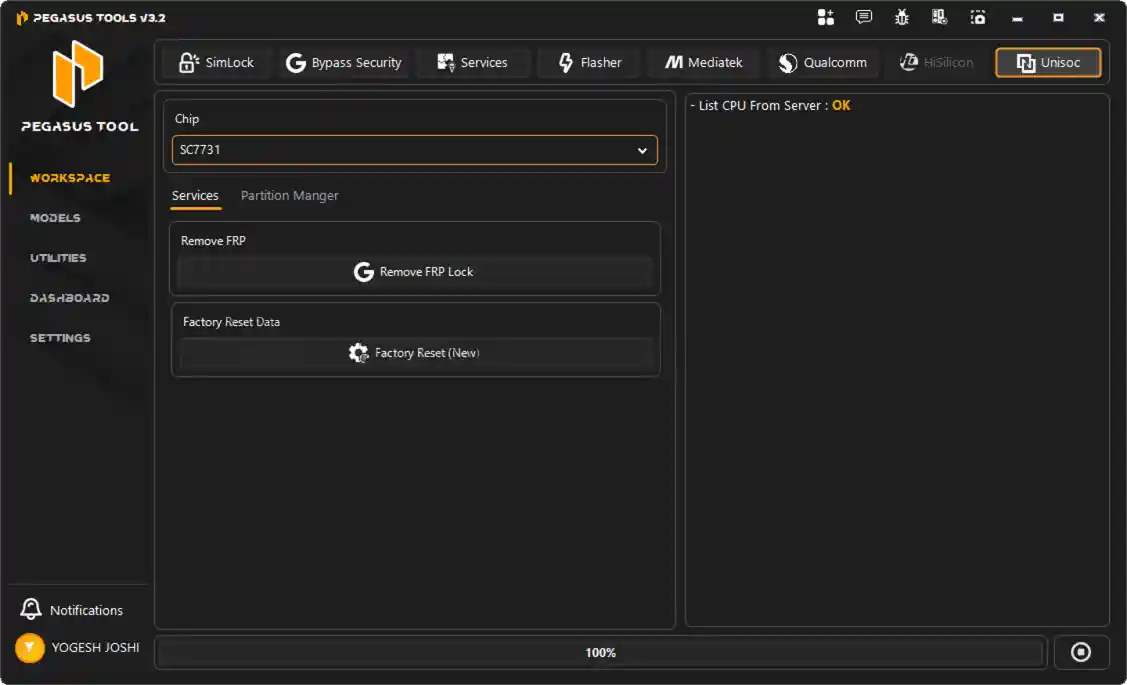Select the Unisoc tab

click(1048, 63)
